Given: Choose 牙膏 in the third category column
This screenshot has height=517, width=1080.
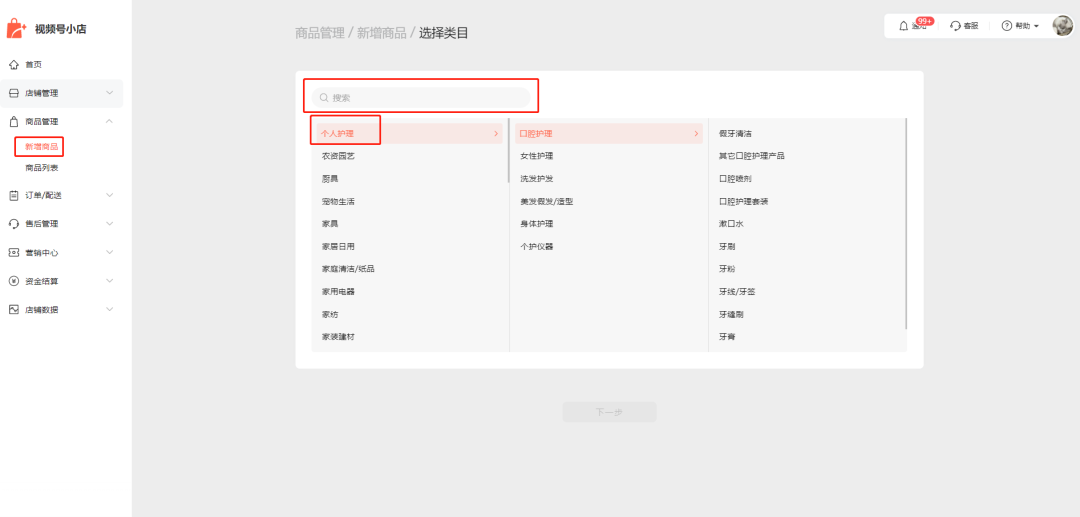Looking at the screenshot, I should coord(727,337).
